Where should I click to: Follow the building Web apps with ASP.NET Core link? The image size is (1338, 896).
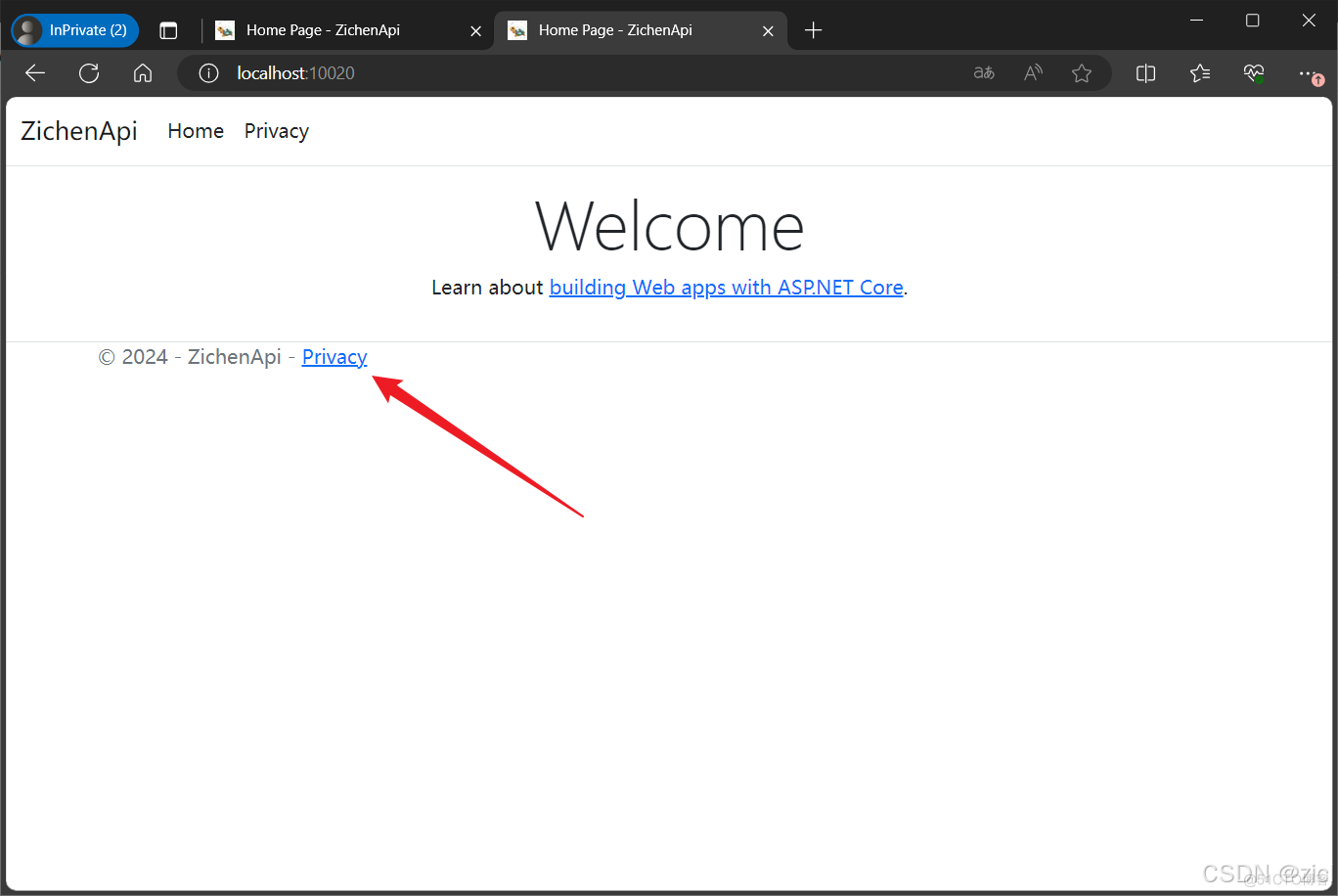[727, 288]
